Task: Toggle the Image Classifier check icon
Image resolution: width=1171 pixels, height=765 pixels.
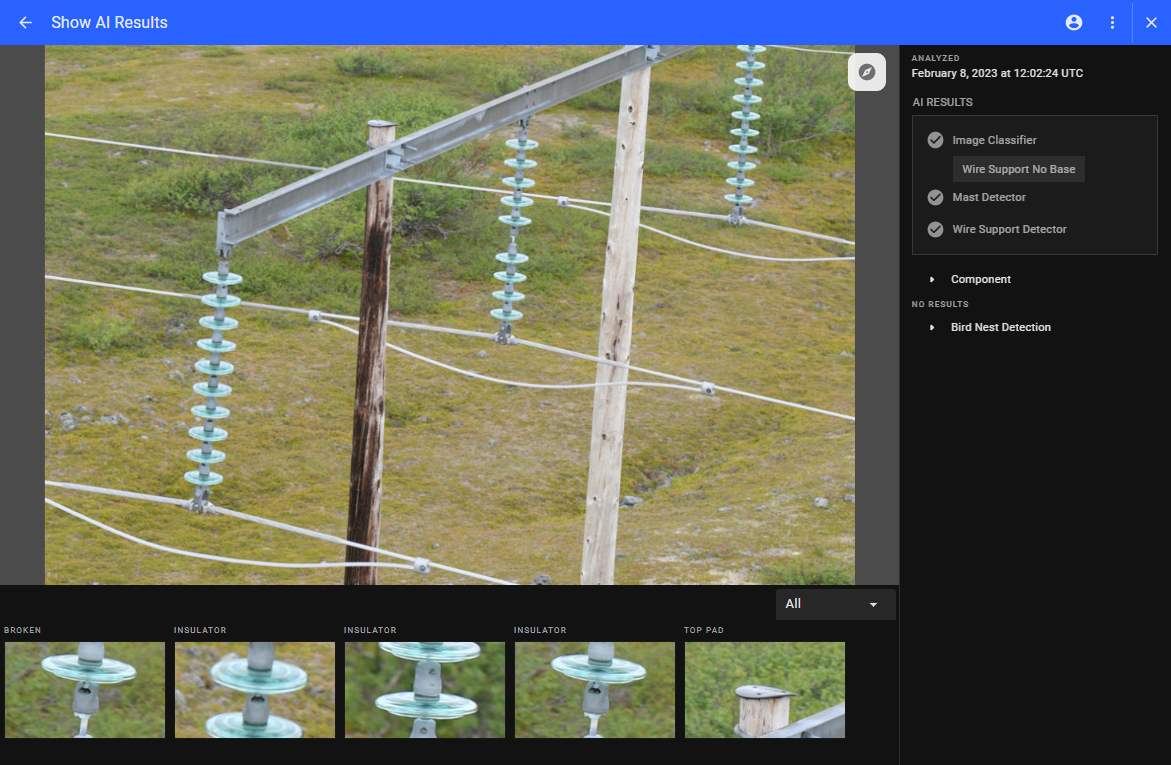Action: (x=935, y=140)
